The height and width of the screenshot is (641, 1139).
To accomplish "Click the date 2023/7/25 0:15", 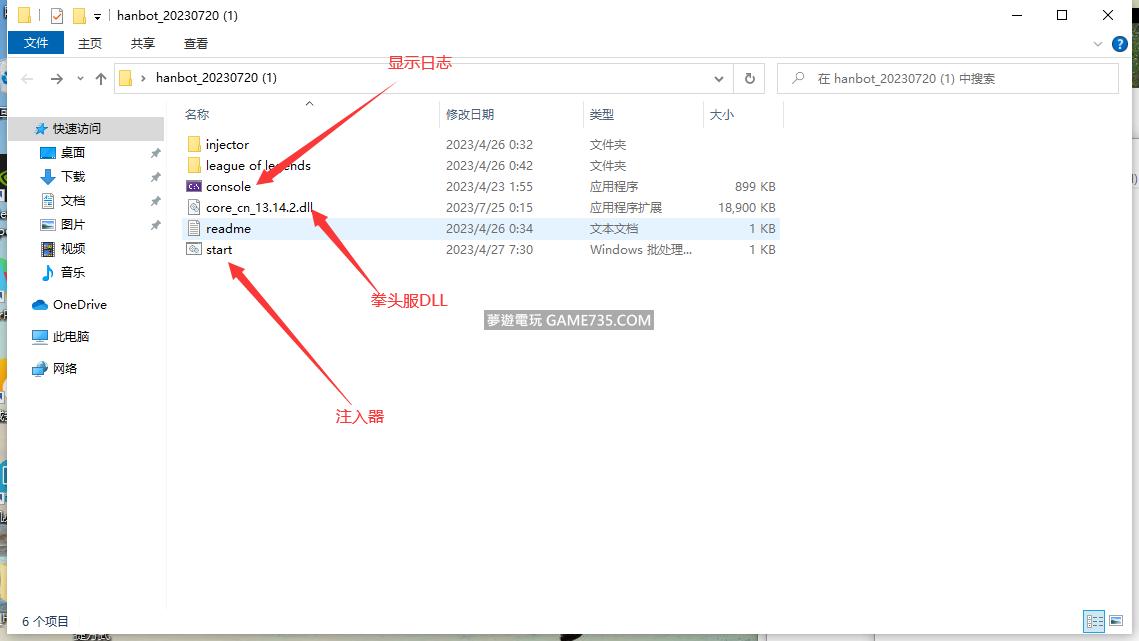I will point(490,207).
